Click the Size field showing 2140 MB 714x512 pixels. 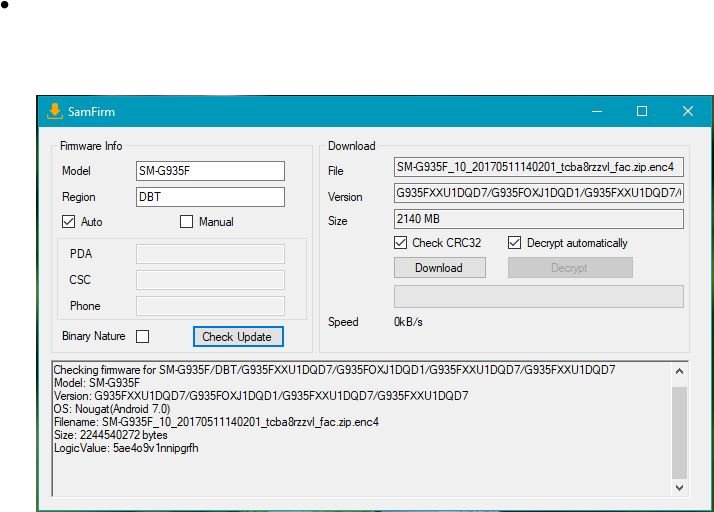coord(539,219)
